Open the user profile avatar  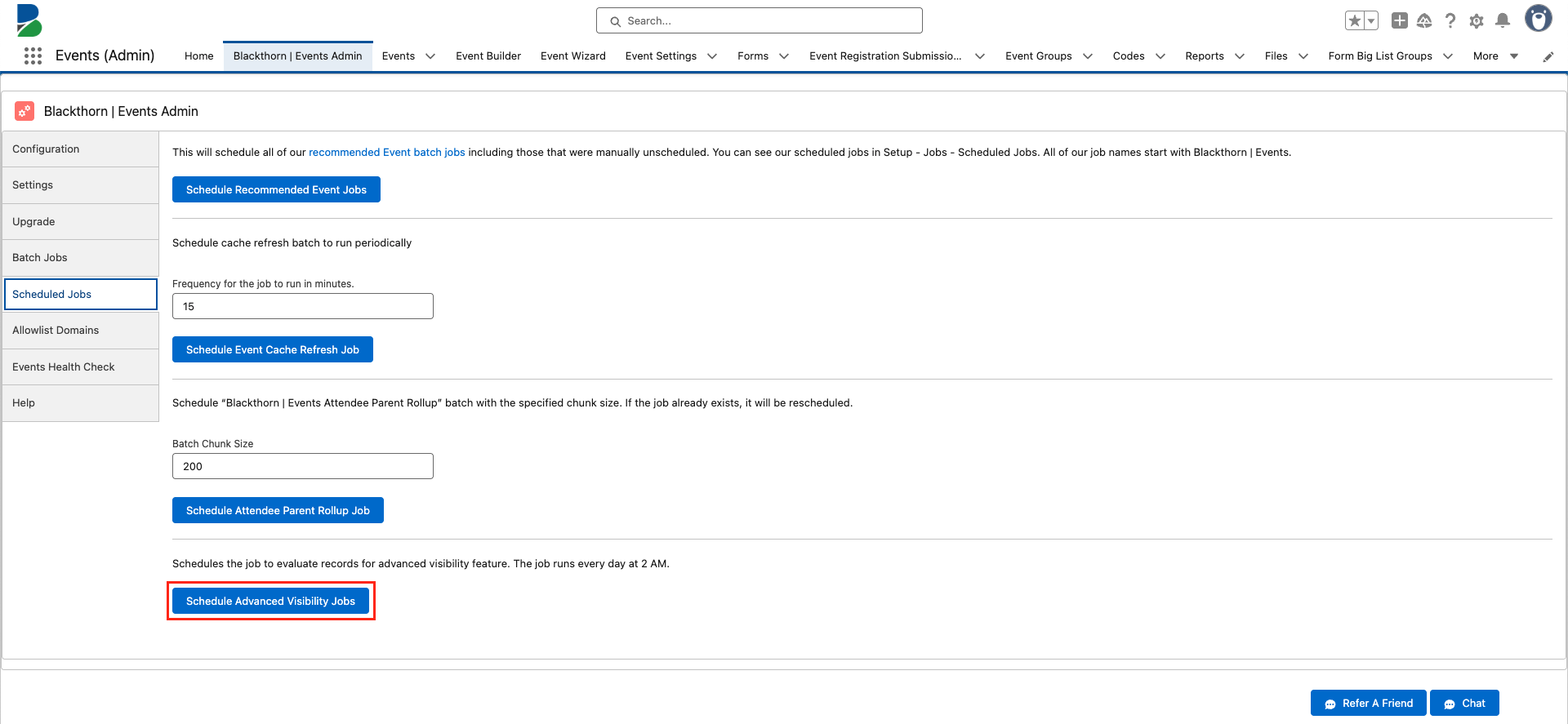coord(1539,19)
